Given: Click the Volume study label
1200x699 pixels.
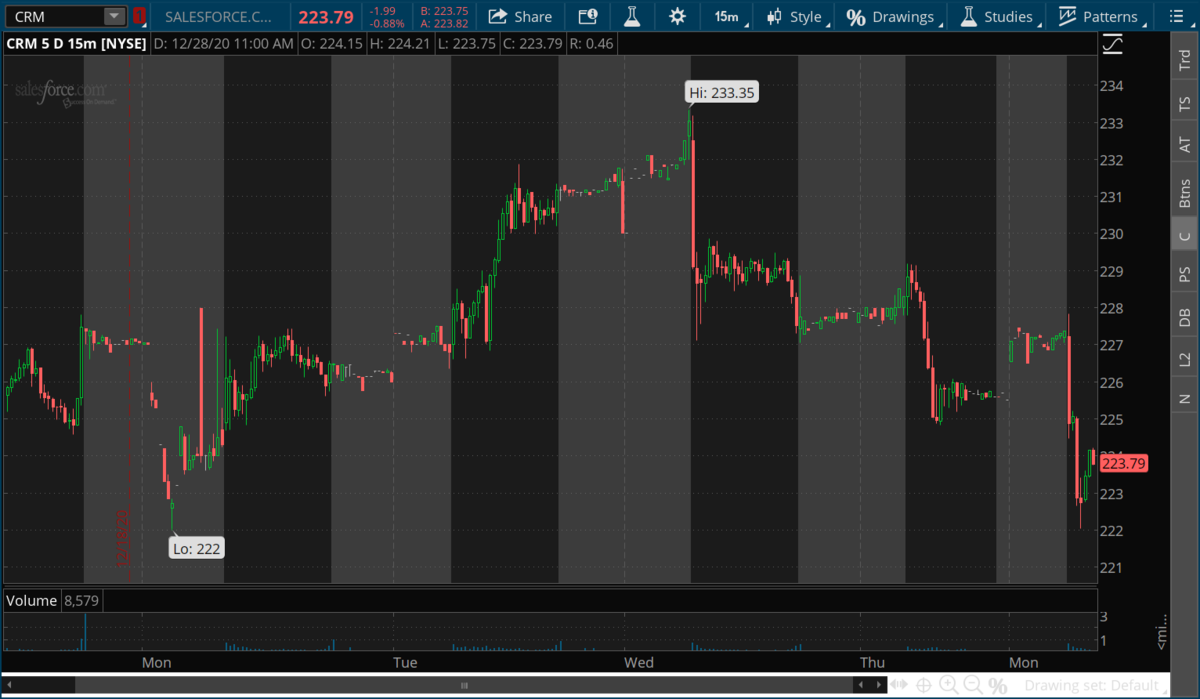Looking at the screenshot, I should [x=33, y=601].
